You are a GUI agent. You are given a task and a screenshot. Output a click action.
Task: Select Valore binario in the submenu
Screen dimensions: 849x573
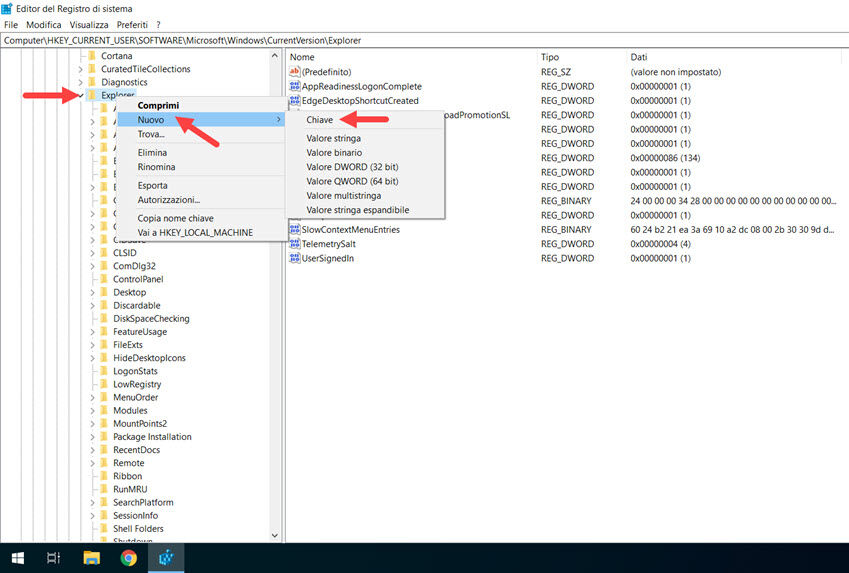point(365,153)
